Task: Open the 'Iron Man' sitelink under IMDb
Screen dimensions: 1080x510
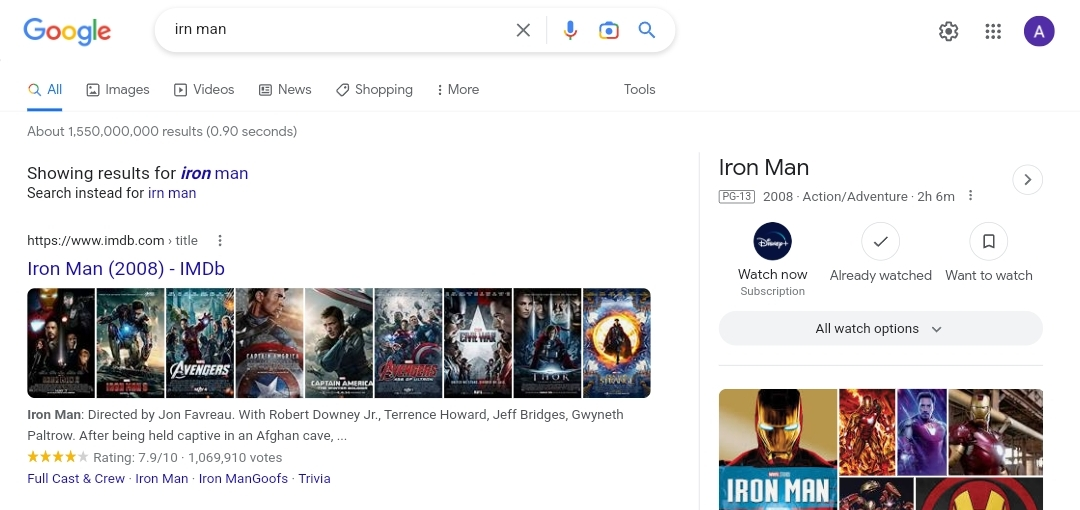Action: 161,478
